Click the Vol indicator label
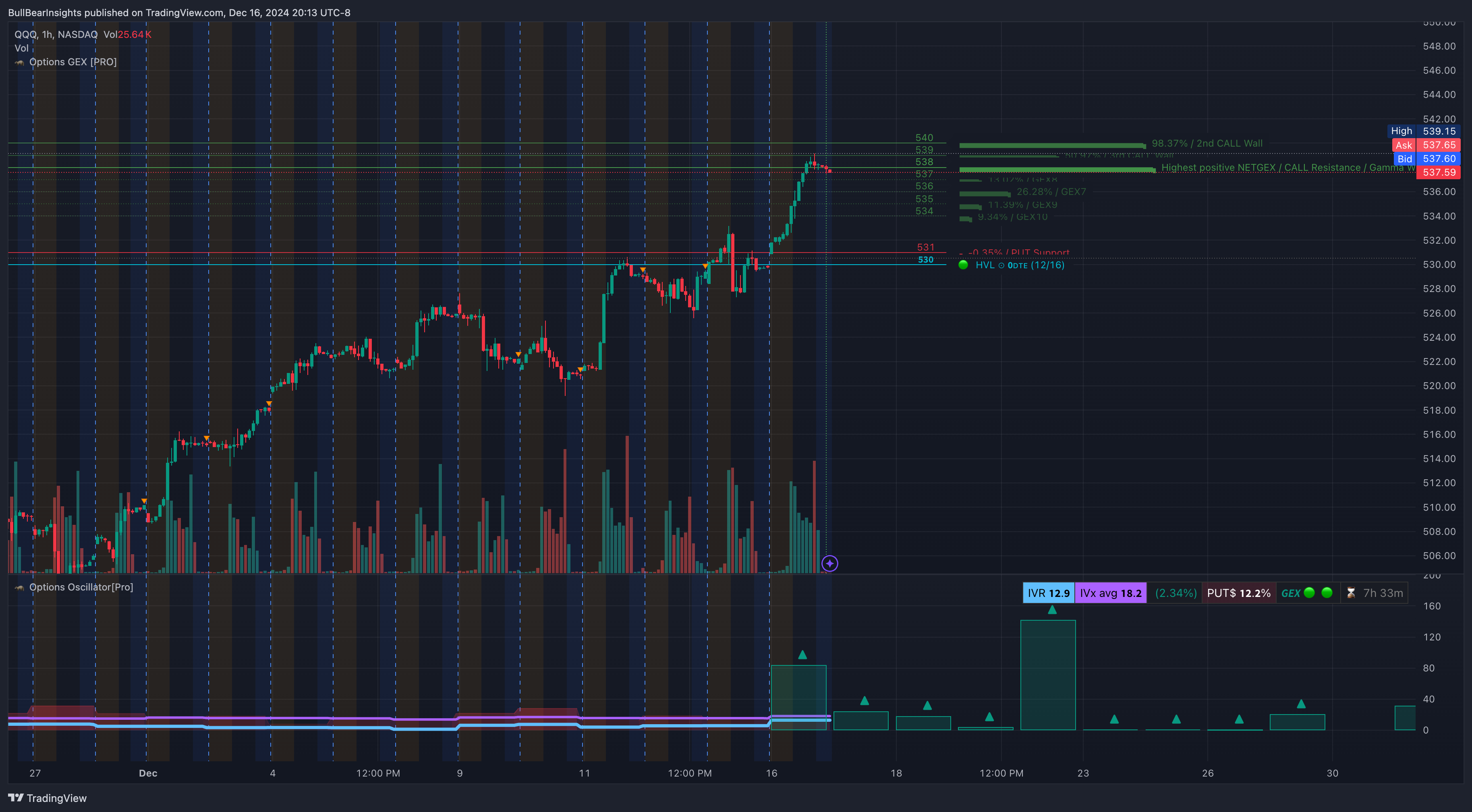1472x812 pixels. pos(21,48)
